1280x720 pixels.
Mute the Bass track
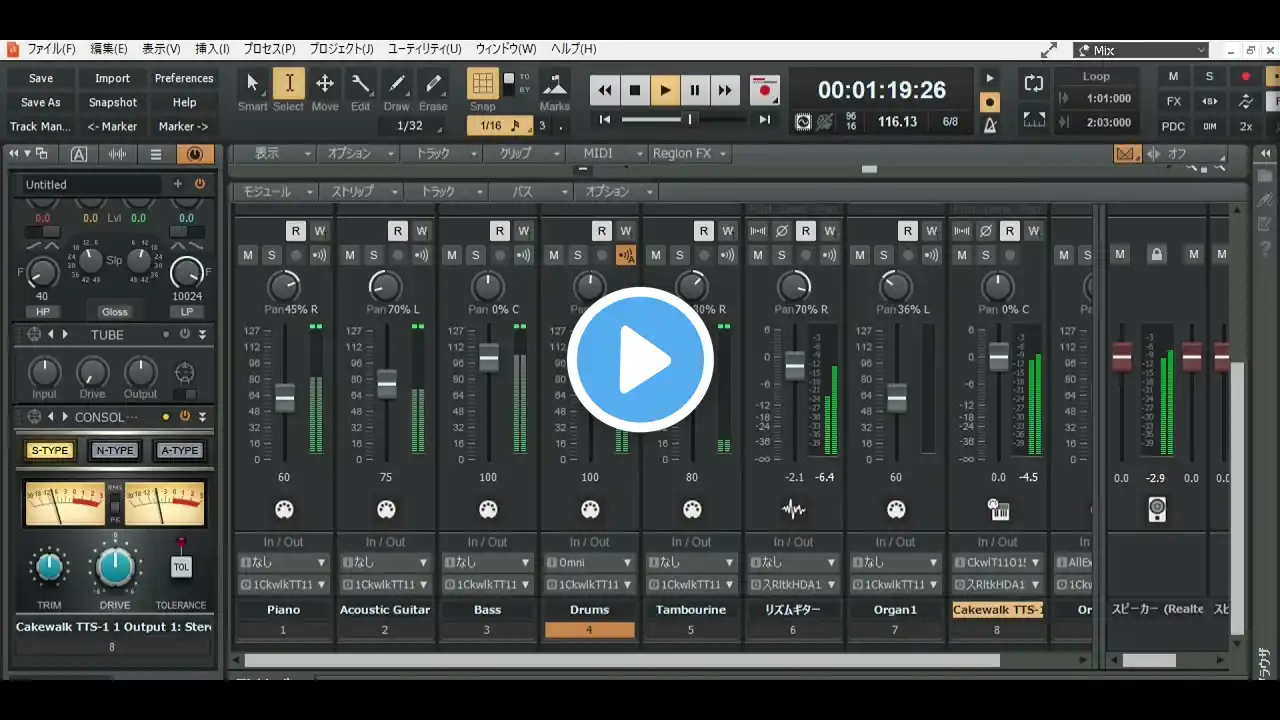click(452, 255)
